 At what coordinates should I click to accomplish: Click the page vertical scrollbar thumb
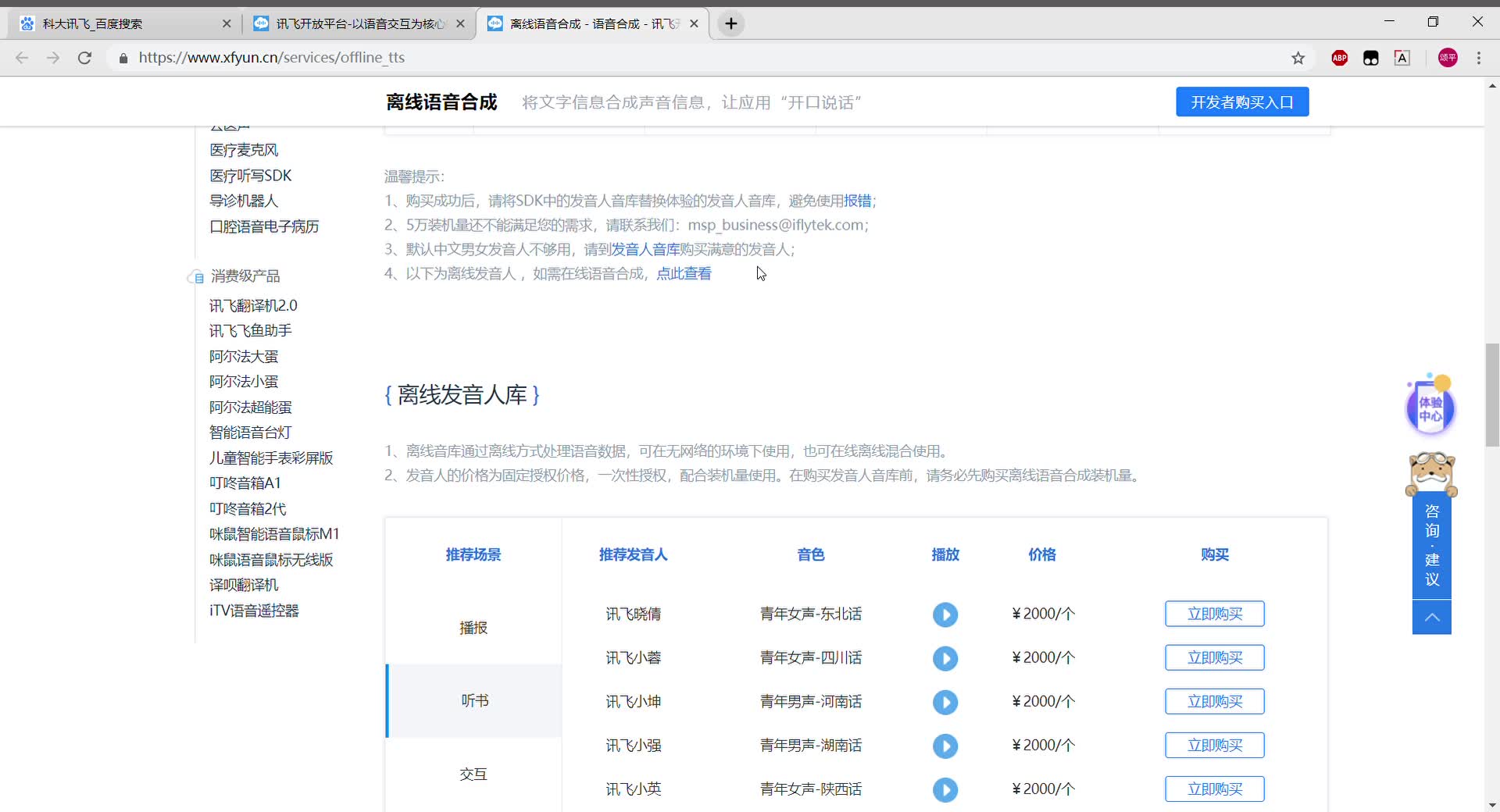tap(1492, 394)
